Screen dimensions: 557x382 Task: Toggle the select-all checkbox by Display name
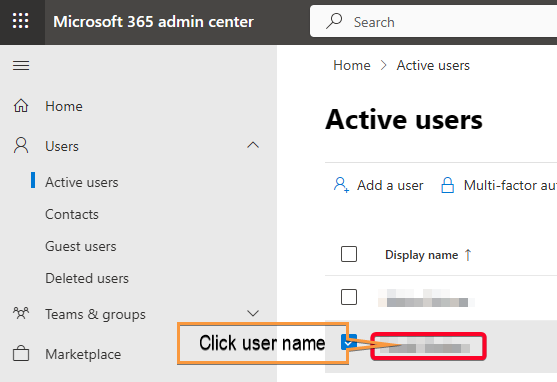click(x=349, y=254)
